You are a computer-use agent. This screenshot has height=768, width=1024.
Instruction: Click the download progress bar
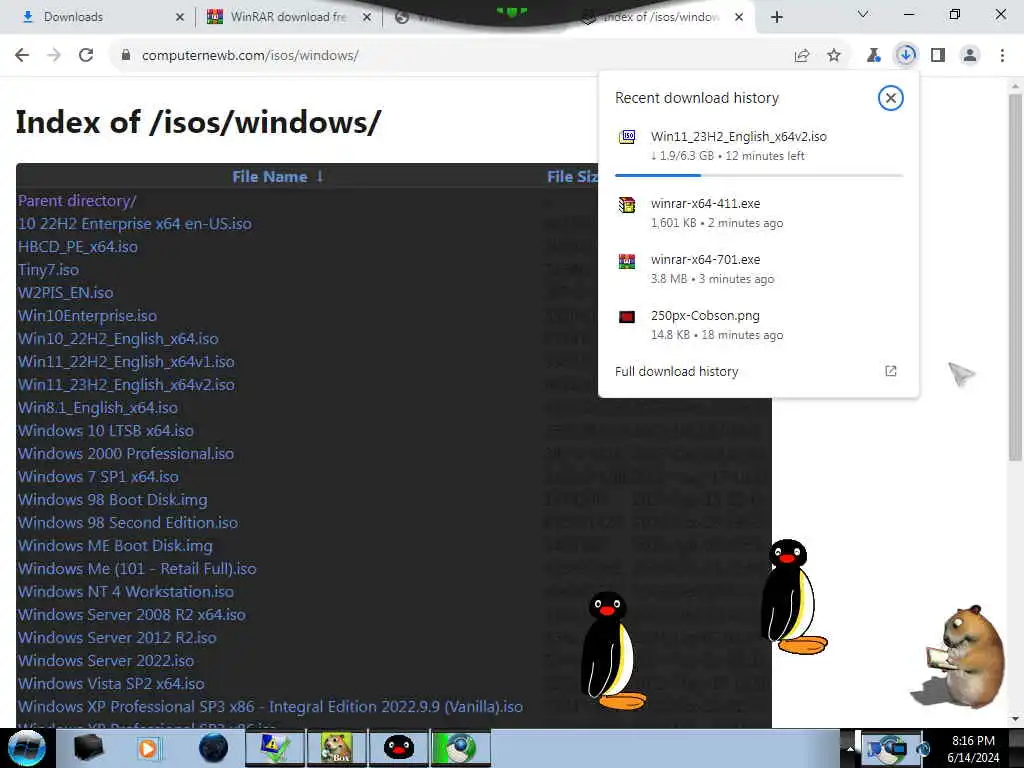(x=759, y=175)
